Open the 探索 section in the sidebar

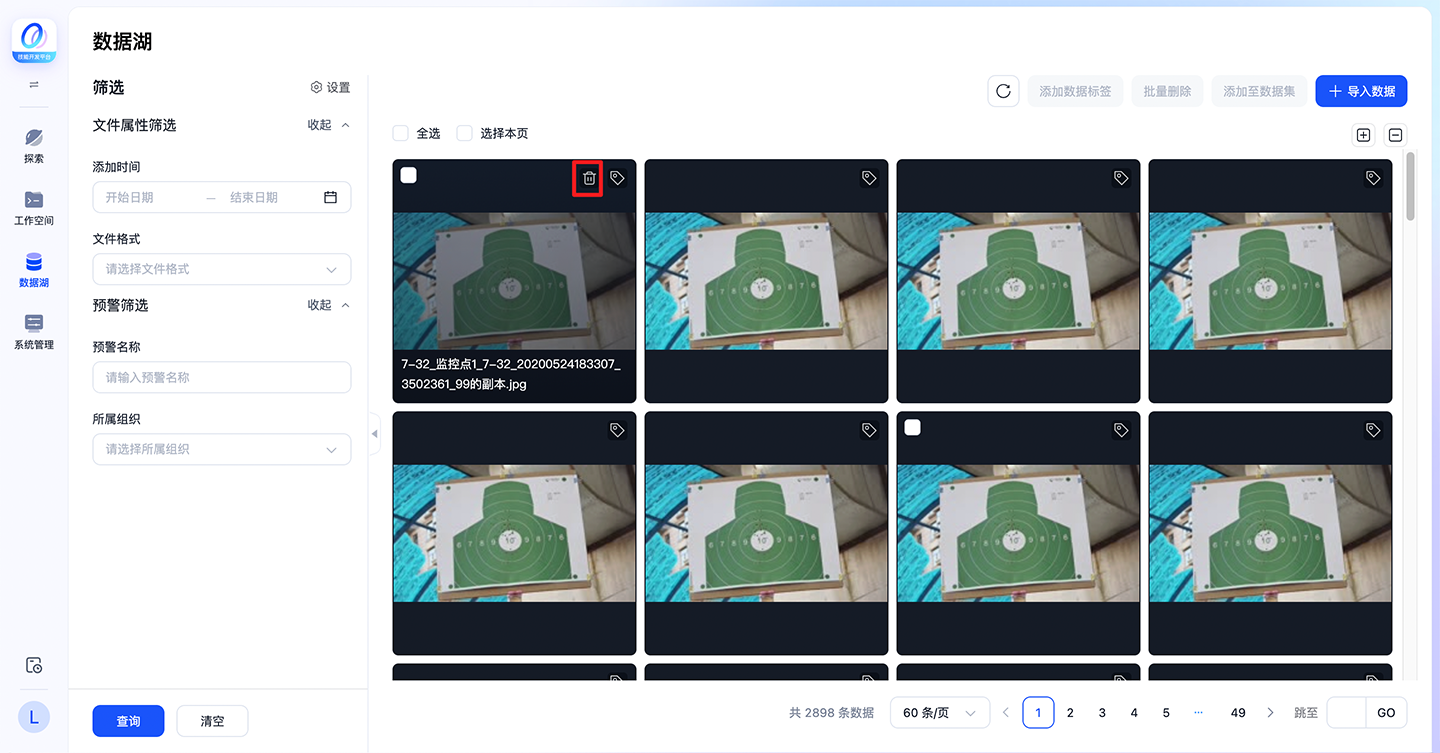34,146
